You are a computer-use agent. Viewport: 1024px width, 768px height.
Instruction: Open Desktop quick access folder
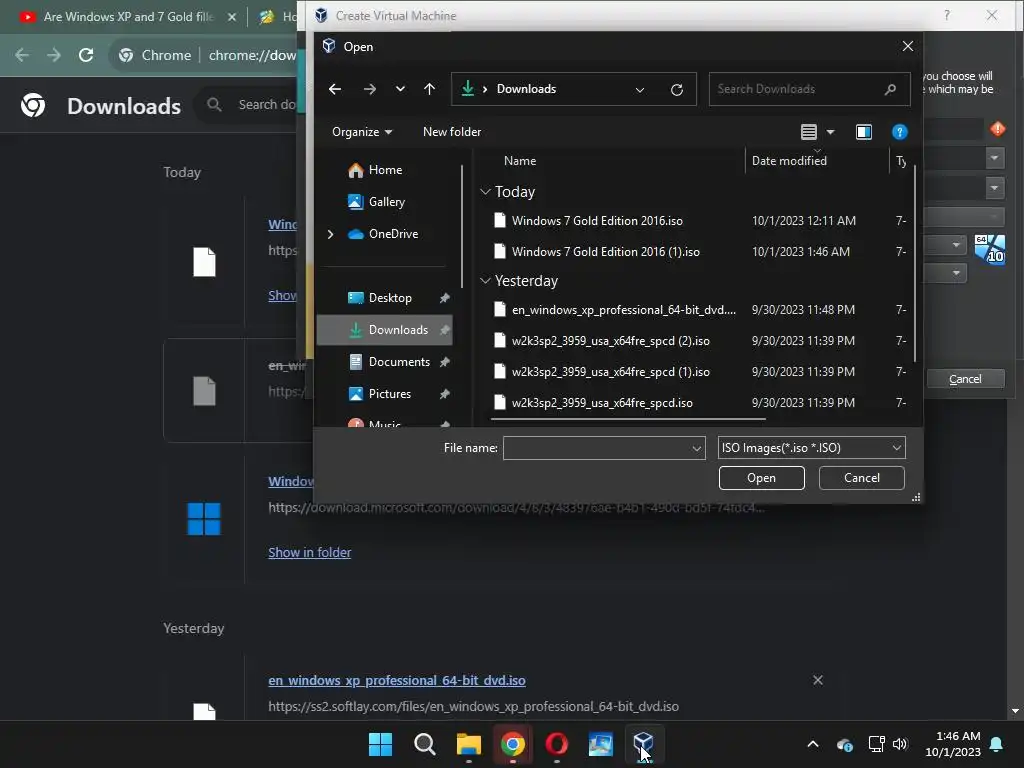coord(390,298)
